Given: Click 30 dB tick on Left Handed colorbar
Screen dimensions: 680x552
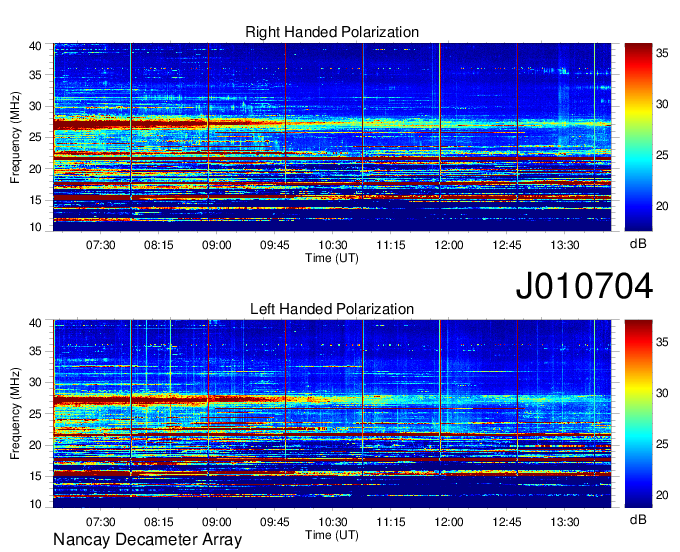Looking at the screenshot, I should point(662,393).
